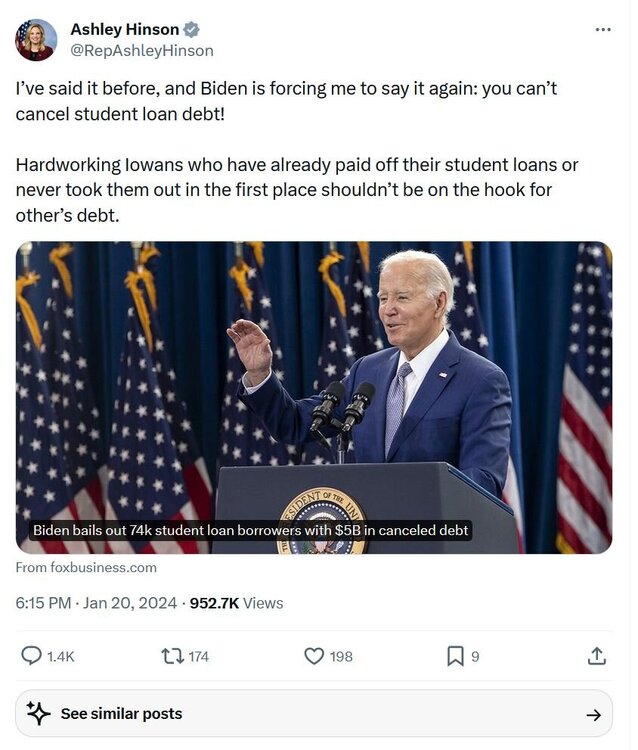Click the Ashley Hinson display name
The height and width of the screenshot is (750, 638).
coord(126,30)
